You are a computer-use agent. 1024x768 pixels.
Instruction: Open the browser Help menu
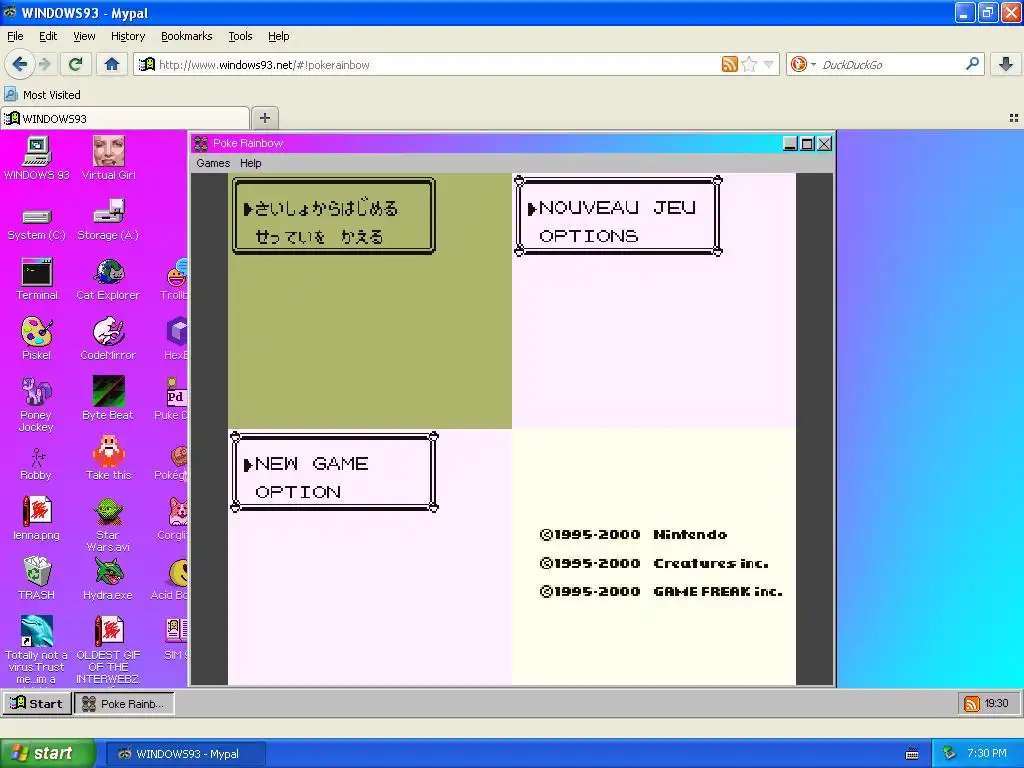(x=278, y=36)
